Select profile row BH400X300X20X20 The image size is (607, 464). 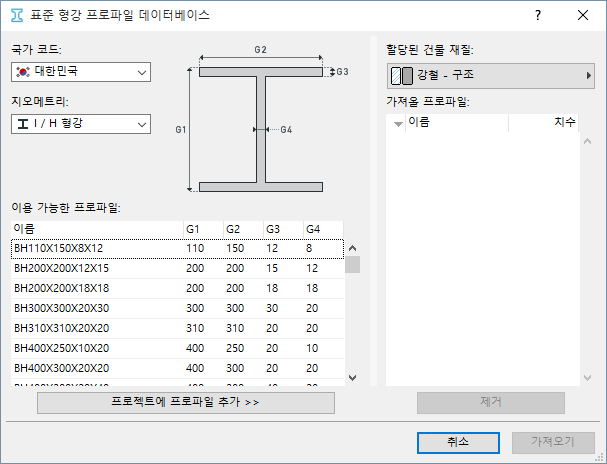(177, 369)
